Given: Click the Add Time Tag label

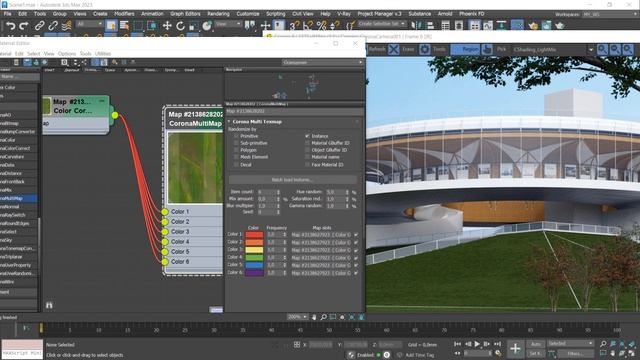Looking at the screenshot, I should click(x=419, y=355).
